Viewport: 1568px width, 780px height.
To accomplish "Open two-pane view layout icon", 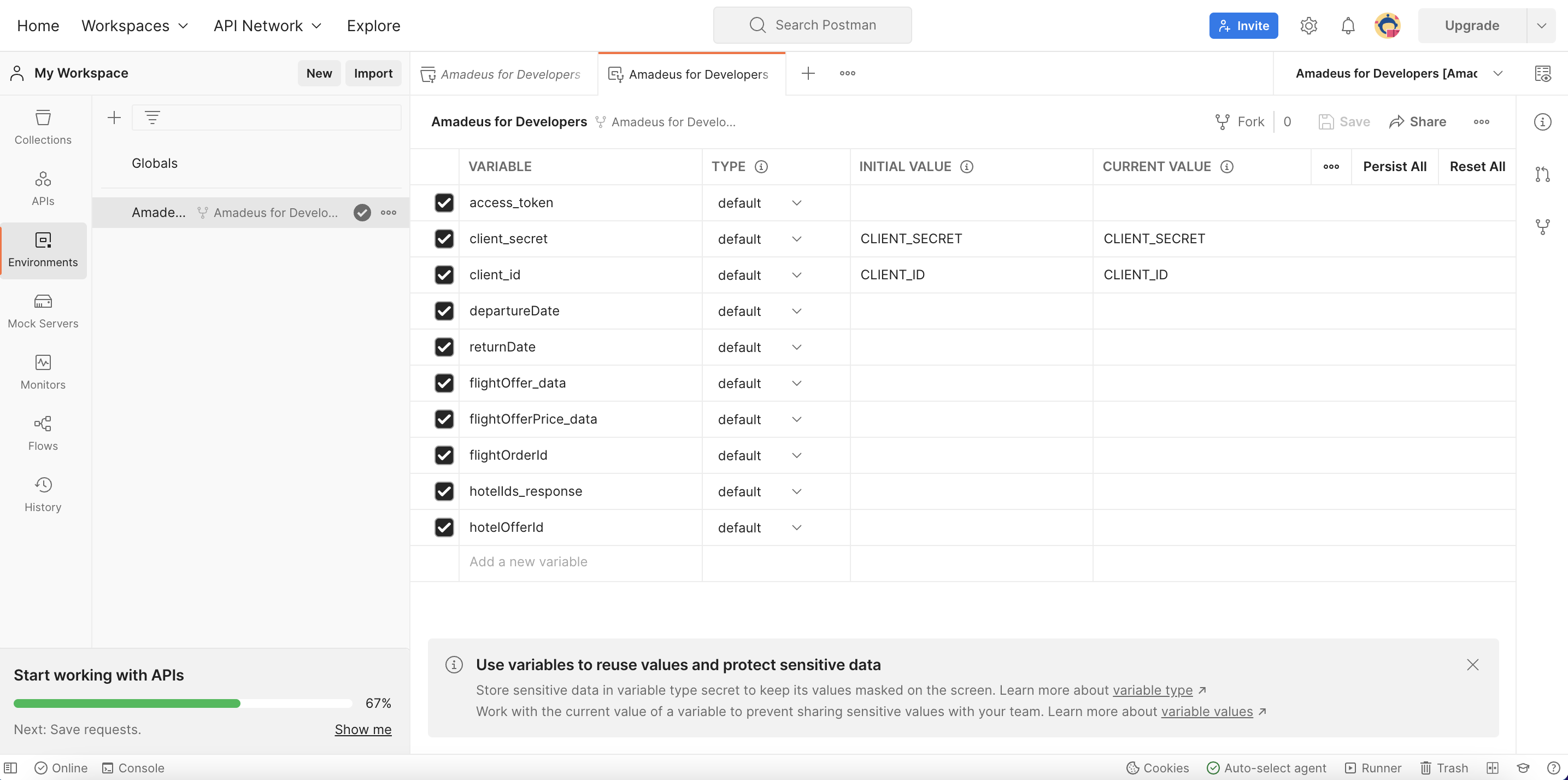I will point(1493,768).
